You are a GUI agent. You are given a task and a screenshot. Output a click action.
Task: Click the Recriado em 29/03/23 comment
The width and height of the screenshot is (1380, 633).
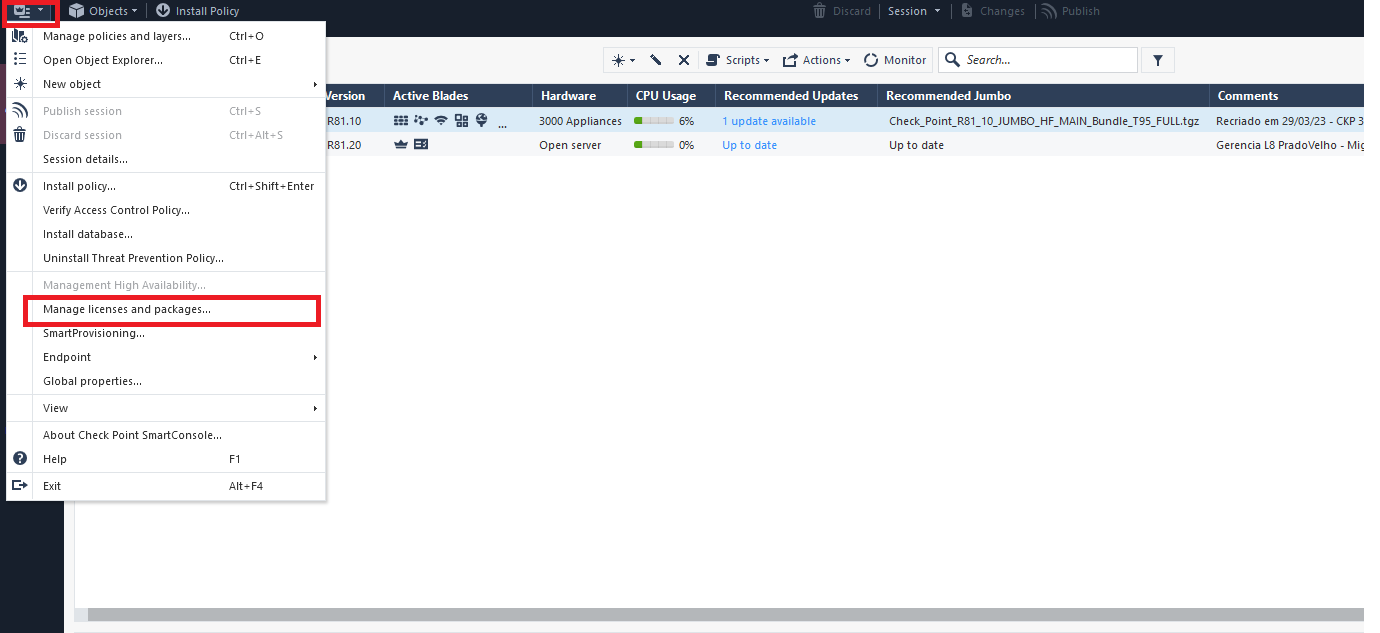click(1290, 121)
